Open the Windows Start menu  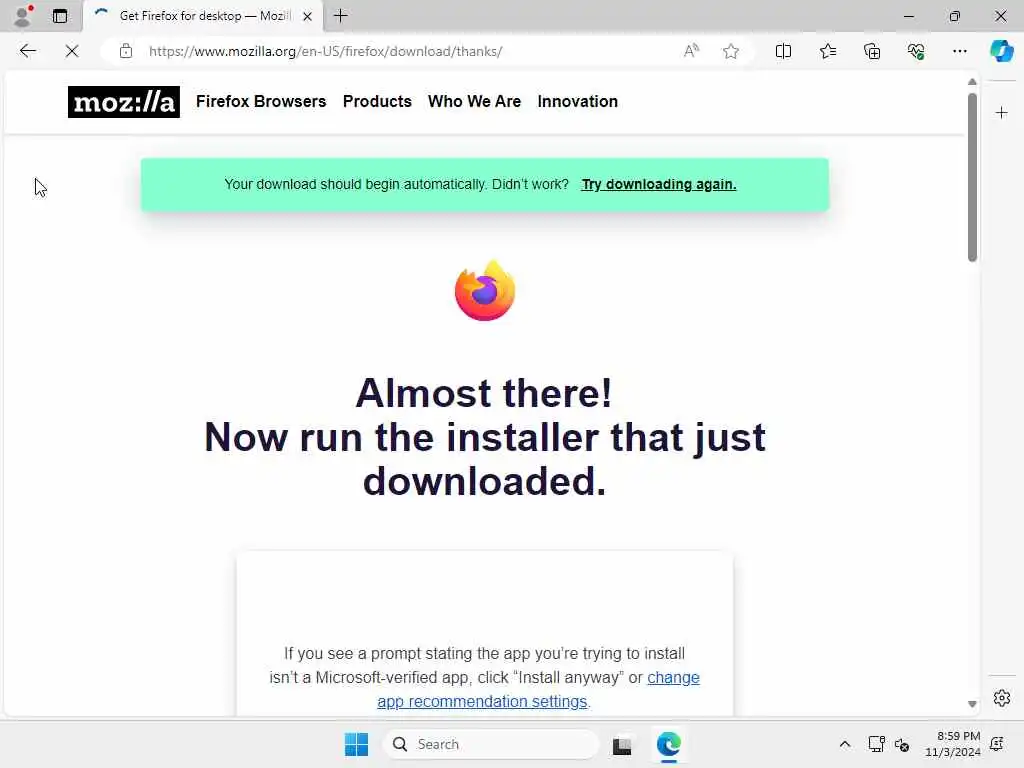click(356, 744)
